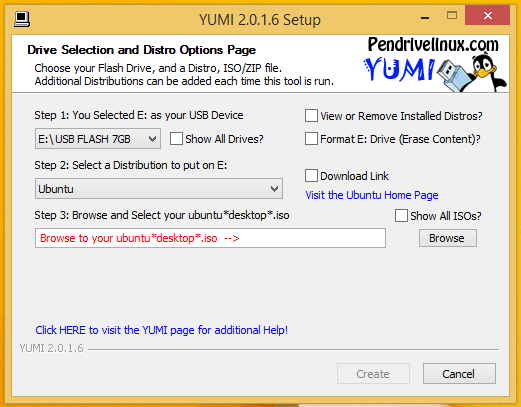The image size is (521, 407).
Task: Click the Pendrivelinux.com header text
Action: (x=433, y=45)
